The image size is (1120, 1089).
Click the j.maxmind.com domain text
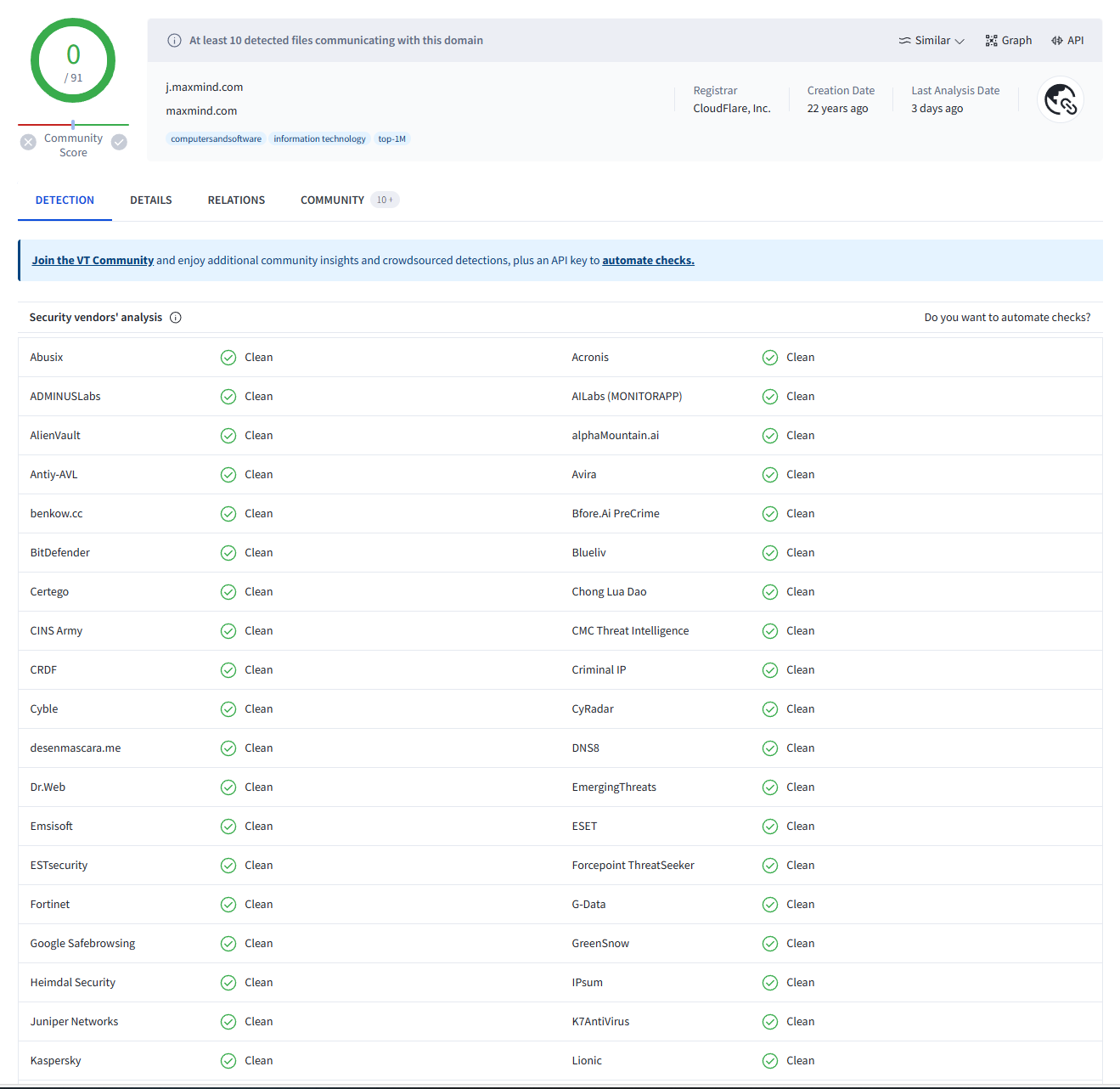click(205, 87)
